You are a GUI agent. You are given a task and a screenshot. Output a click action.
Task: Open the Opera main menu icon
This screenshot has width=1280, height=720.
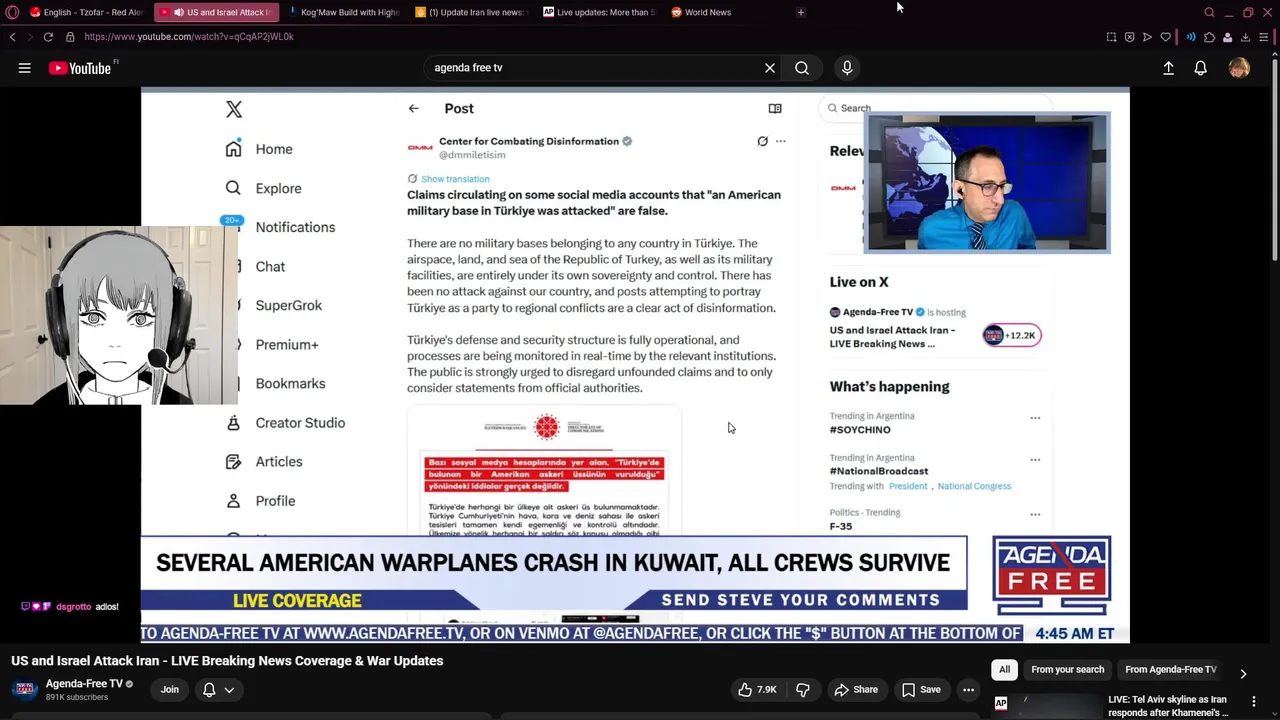[x=12, y=12]
